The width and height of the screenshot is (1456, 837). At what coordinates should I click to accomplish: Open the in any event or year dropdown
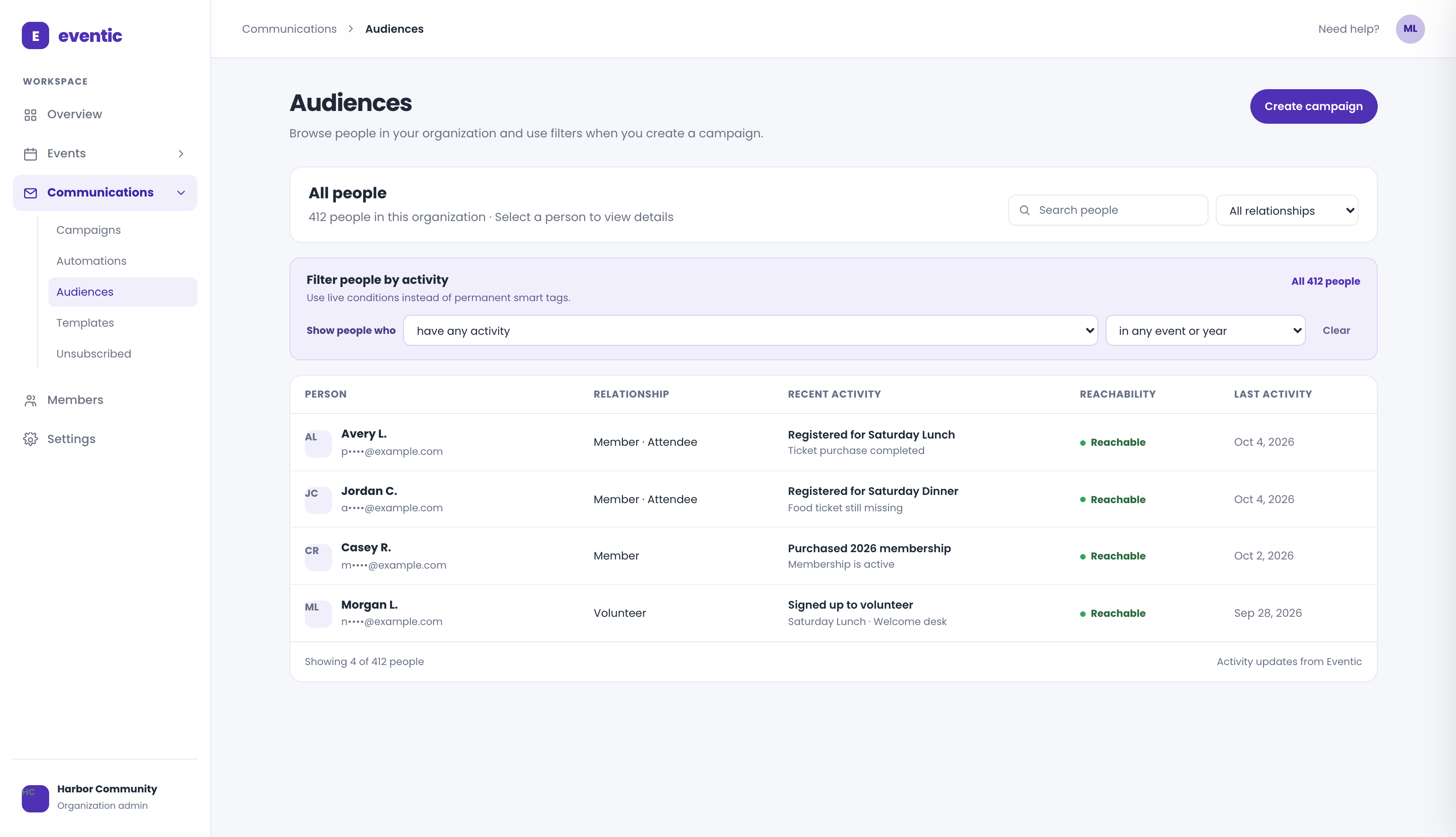pos(1205,331)
